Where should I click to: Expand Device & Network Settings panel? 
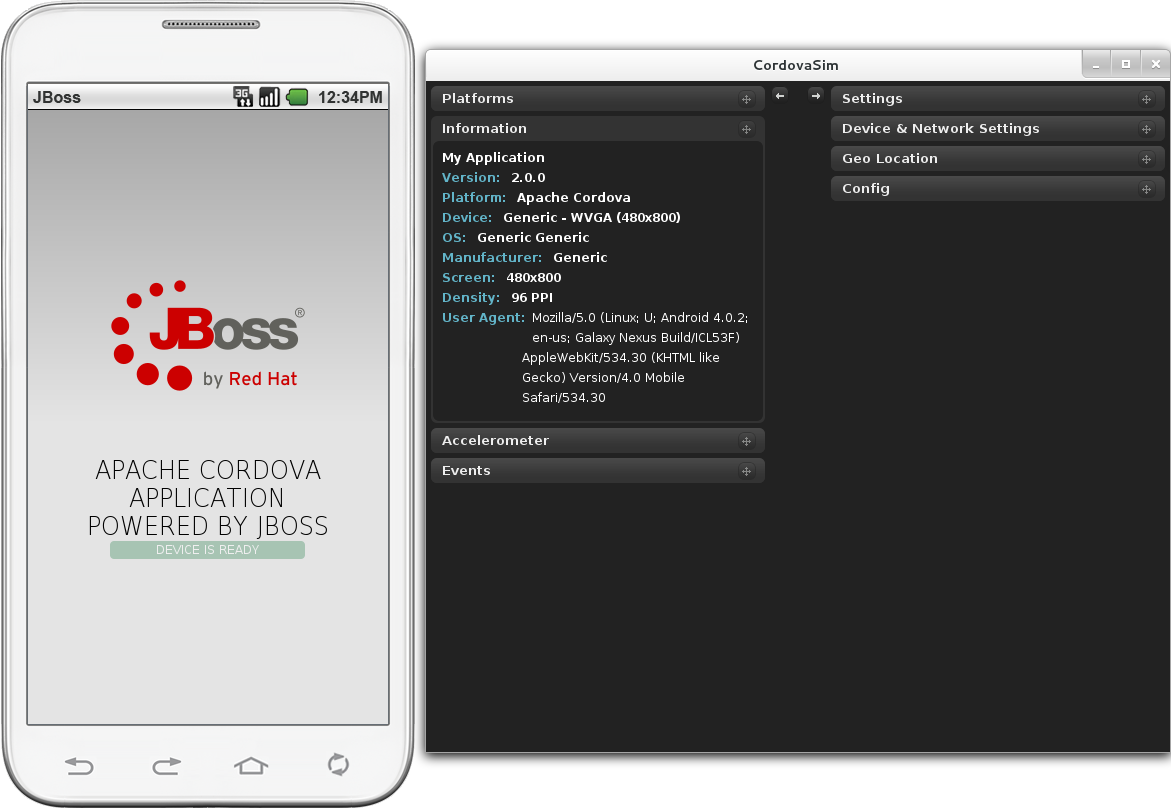click(998, 128)
